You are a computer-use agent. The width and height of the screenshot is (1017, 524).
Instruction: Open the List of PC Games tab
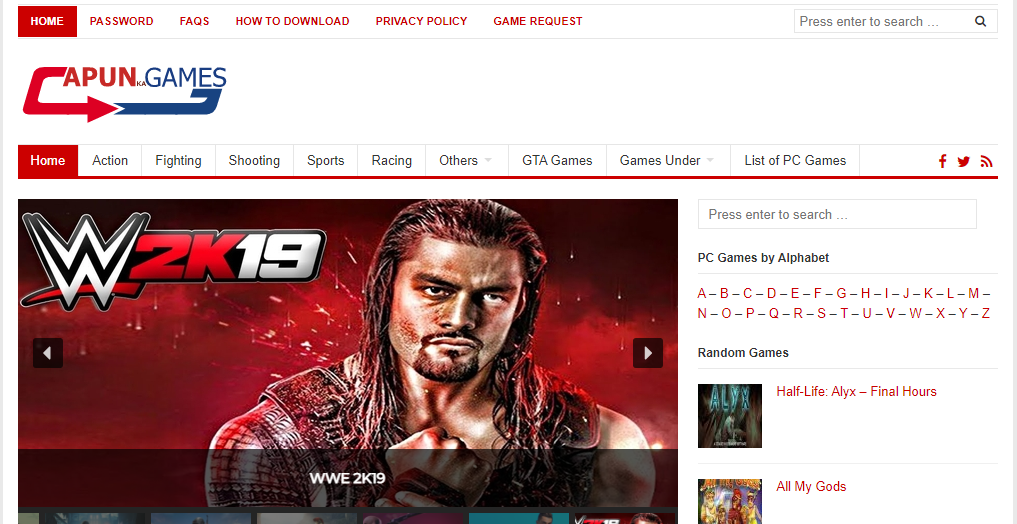click(x=795, y=161)
